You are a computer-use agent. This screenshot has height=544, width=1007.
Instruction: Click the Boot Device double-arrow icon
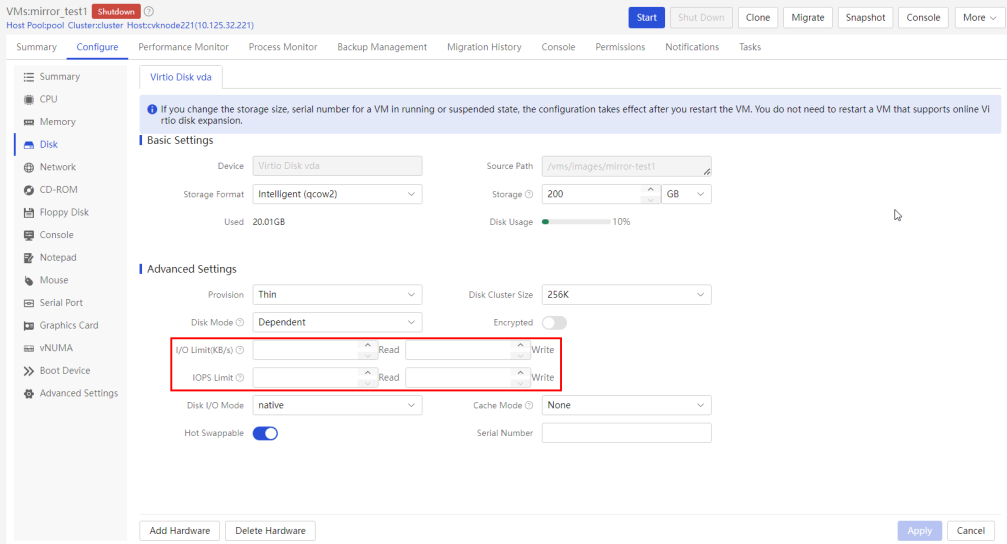coord(29,371)
